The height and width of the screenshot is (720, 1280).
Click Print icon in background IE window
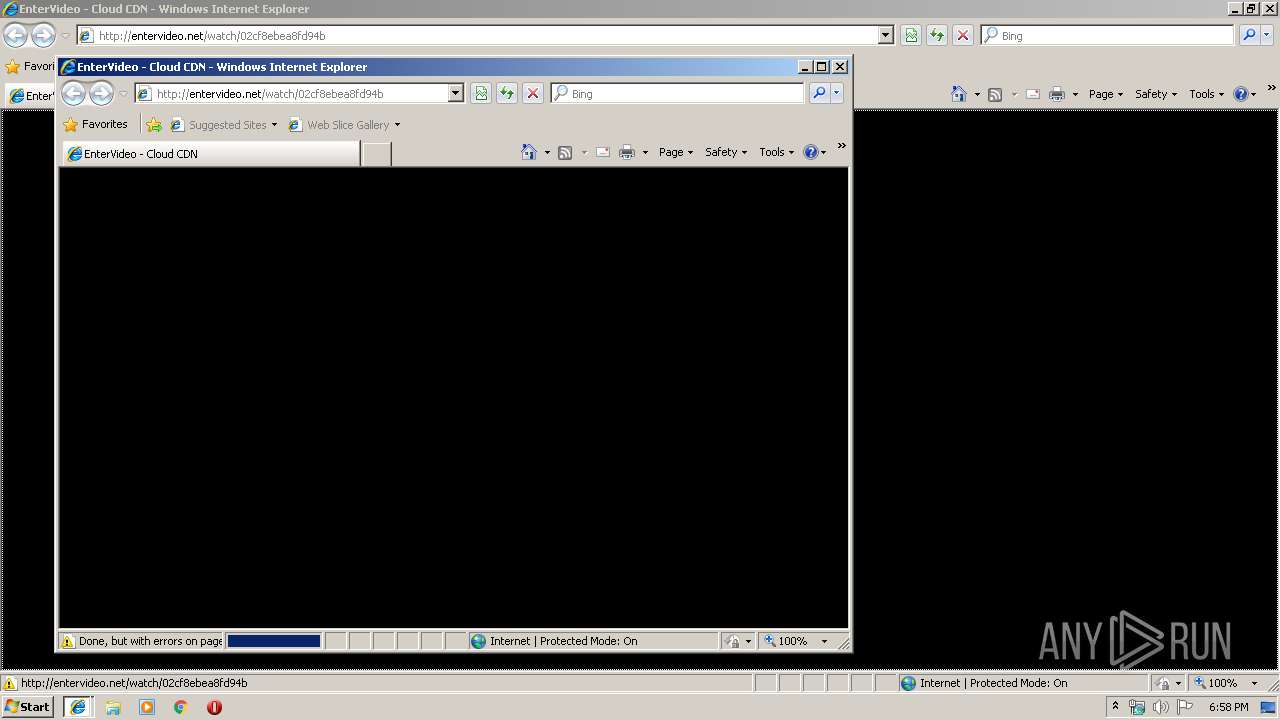point(1057,94)
